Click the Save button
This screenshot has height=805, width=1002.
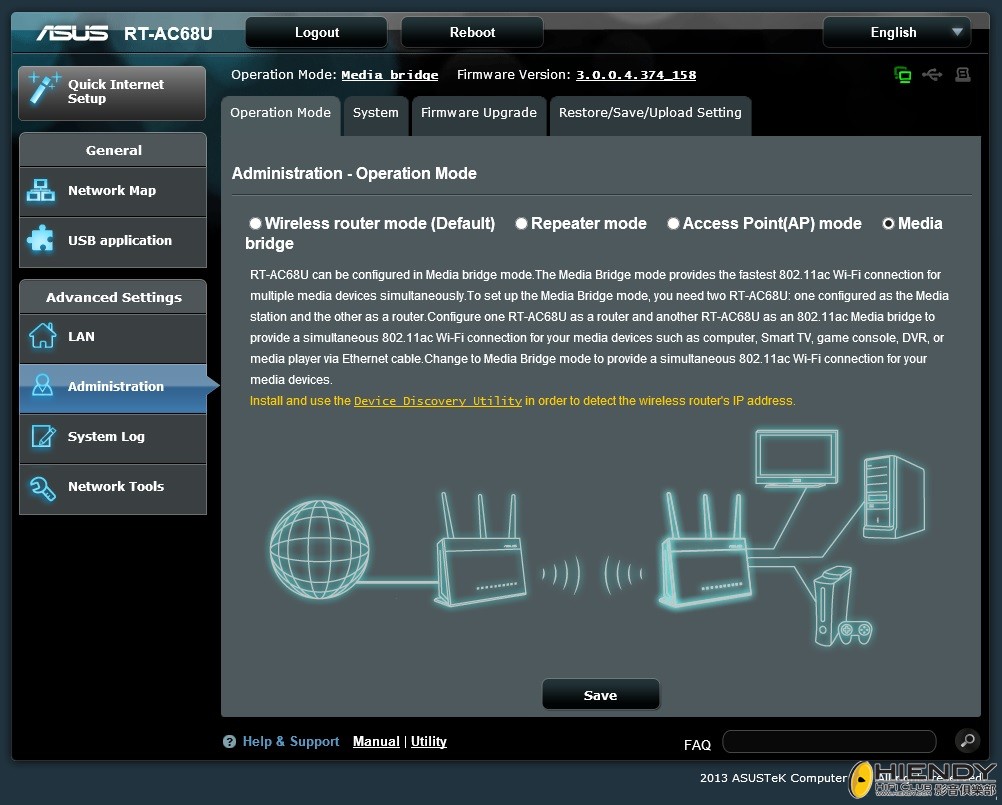601,695
